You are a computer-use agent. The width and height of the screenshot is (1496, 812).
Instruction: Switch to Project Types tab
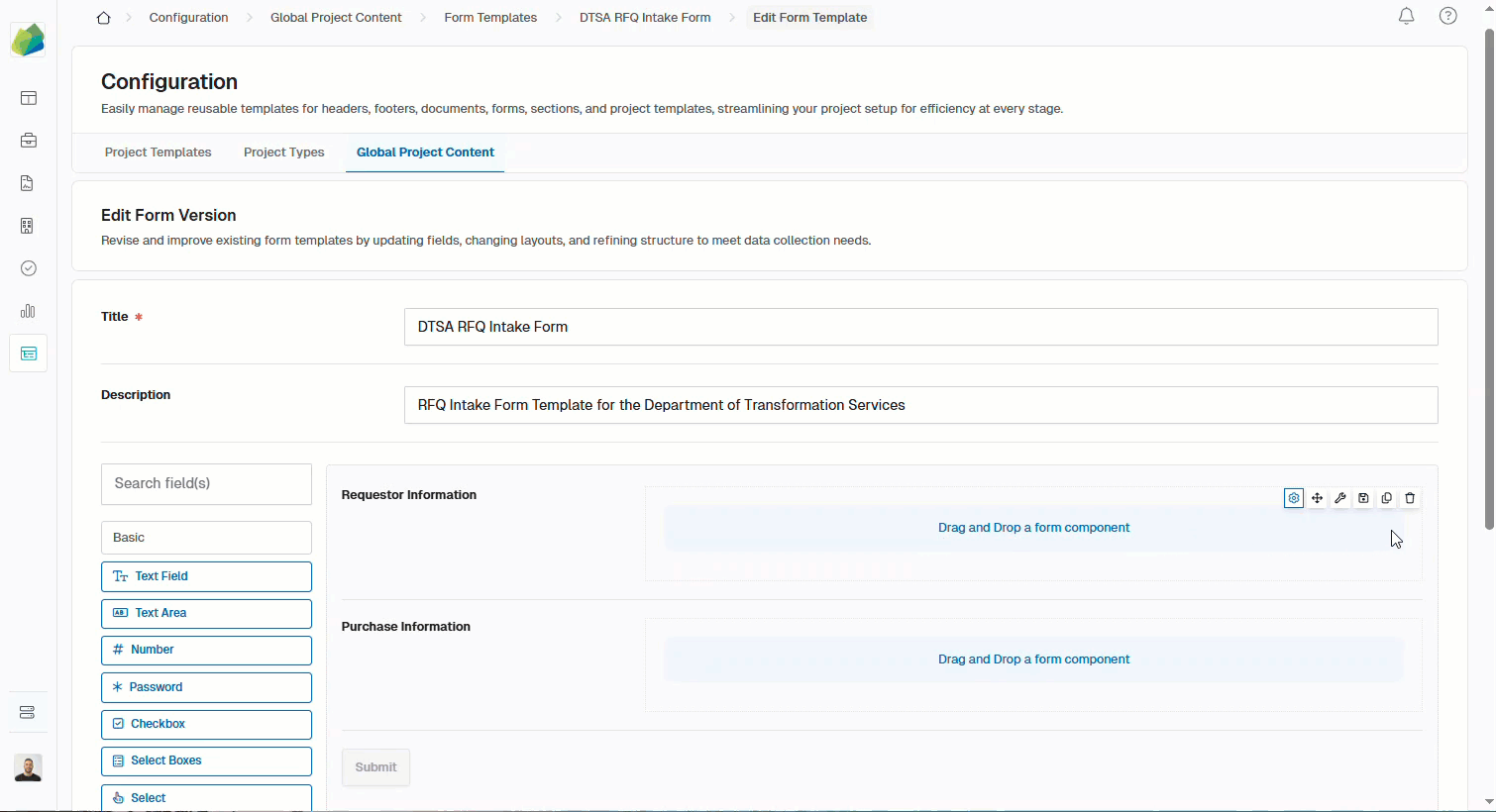pyautogui.click(x=283, y=152)
